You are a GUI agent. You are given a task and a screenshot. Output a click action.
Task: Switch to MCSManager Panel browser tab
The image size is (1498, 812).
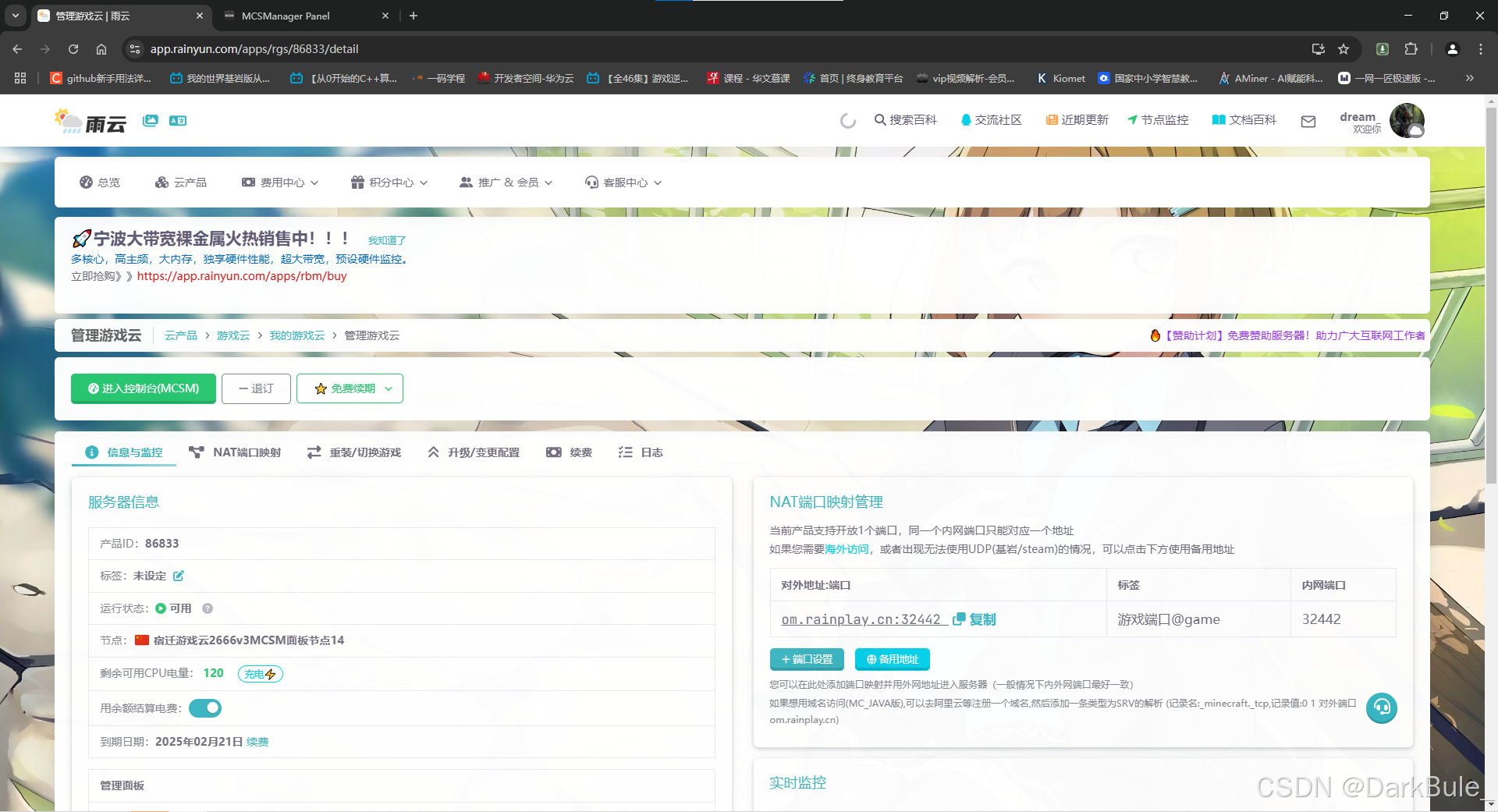coord(304,16)
